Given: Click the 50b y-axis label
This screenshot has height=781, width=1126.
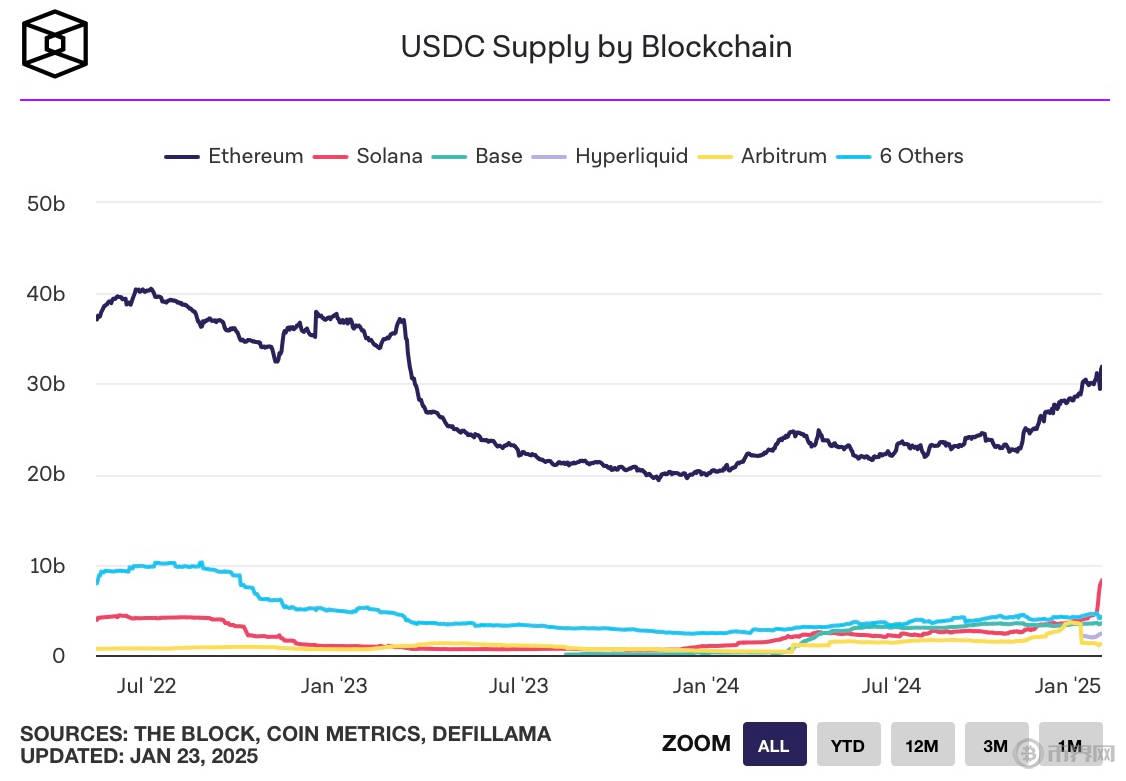Looking at the screenshot, I should tap(45, 203).
